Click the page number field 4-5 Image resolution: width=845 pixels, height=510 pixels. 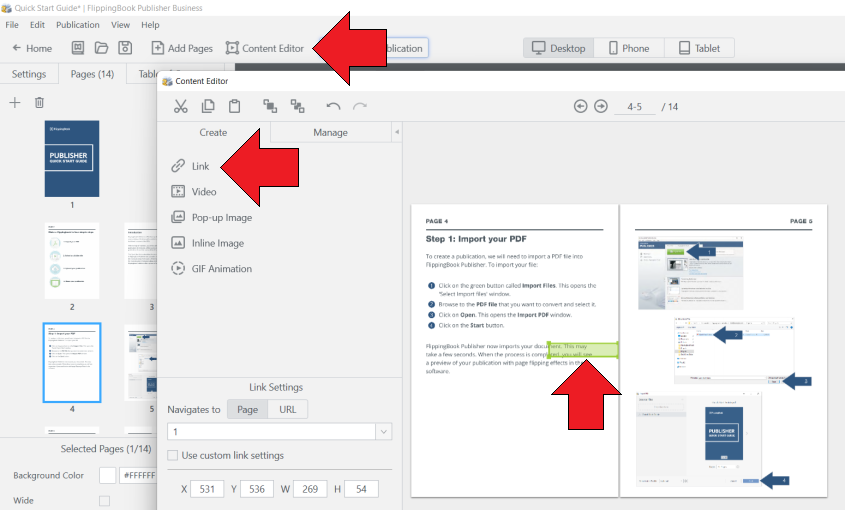click(x=635, y=107)
